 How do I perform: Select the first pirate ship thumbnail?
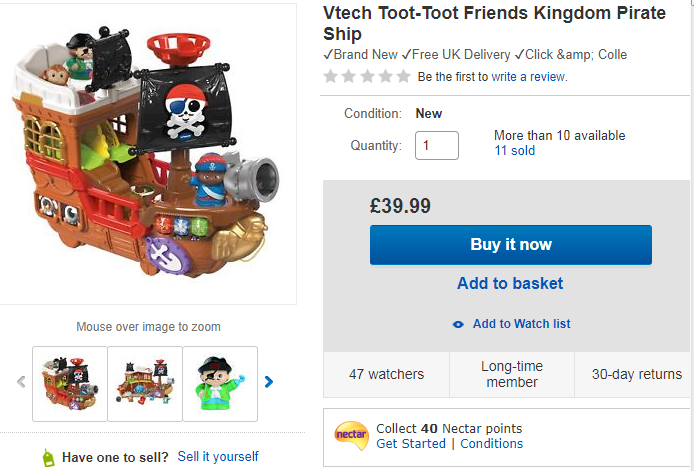point(70,383)
